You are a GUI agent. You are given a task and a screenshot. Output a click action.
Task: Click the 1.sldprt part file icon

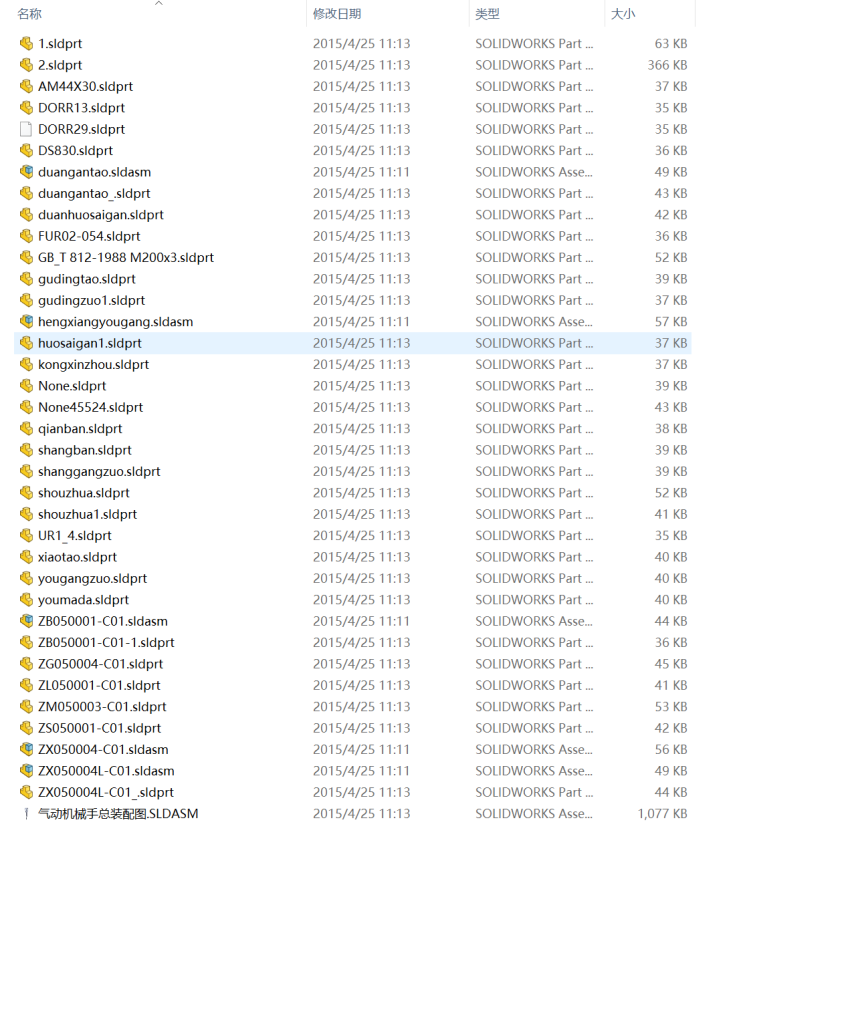coord(26,44)
